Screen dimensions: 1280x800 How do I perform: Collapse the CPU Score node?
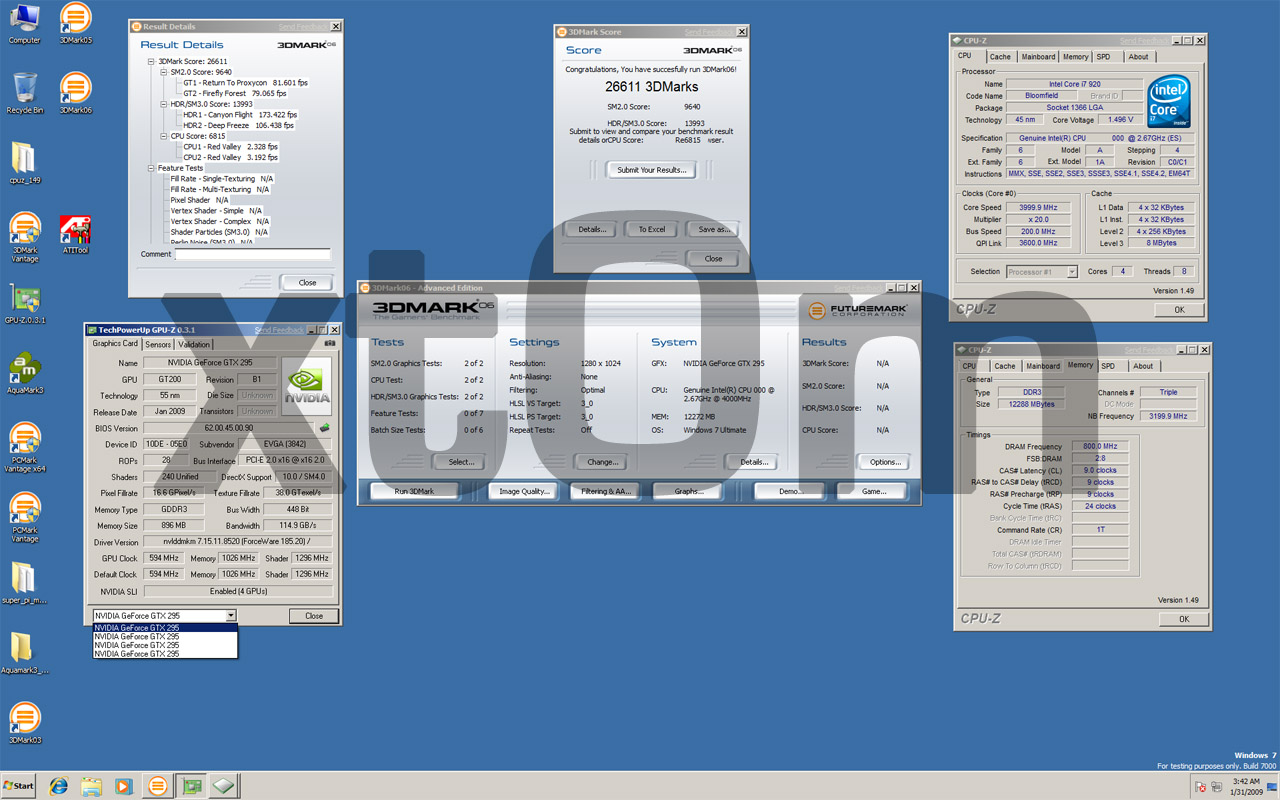click(164, 136)
